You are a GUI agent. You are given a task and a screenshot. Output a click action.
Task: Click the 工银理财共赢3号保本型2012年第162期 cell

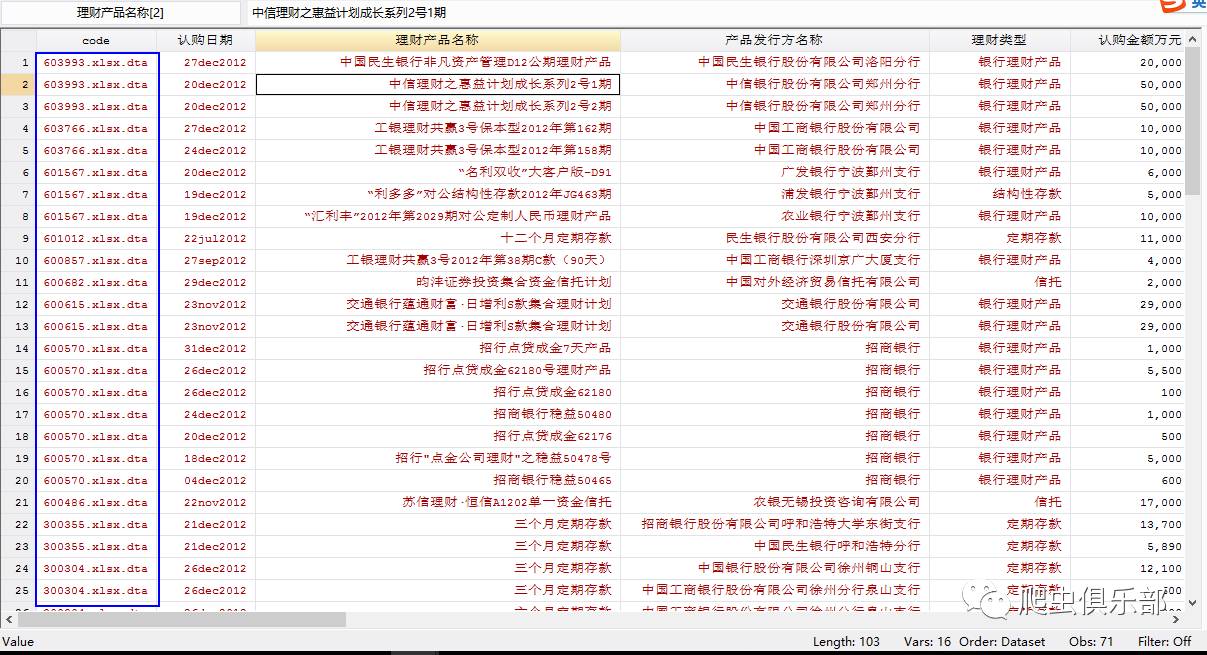point(438,128)
